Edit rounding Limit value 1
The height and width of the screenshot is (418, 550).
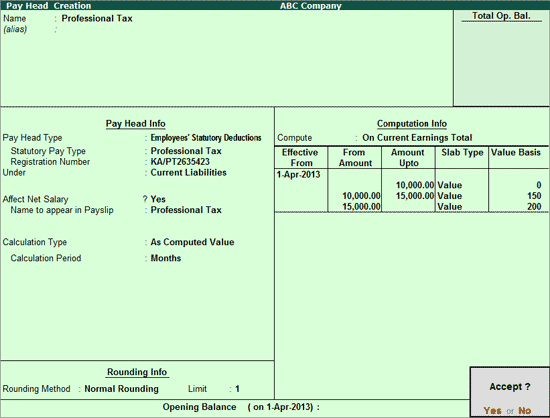click(x=237, y=389)
